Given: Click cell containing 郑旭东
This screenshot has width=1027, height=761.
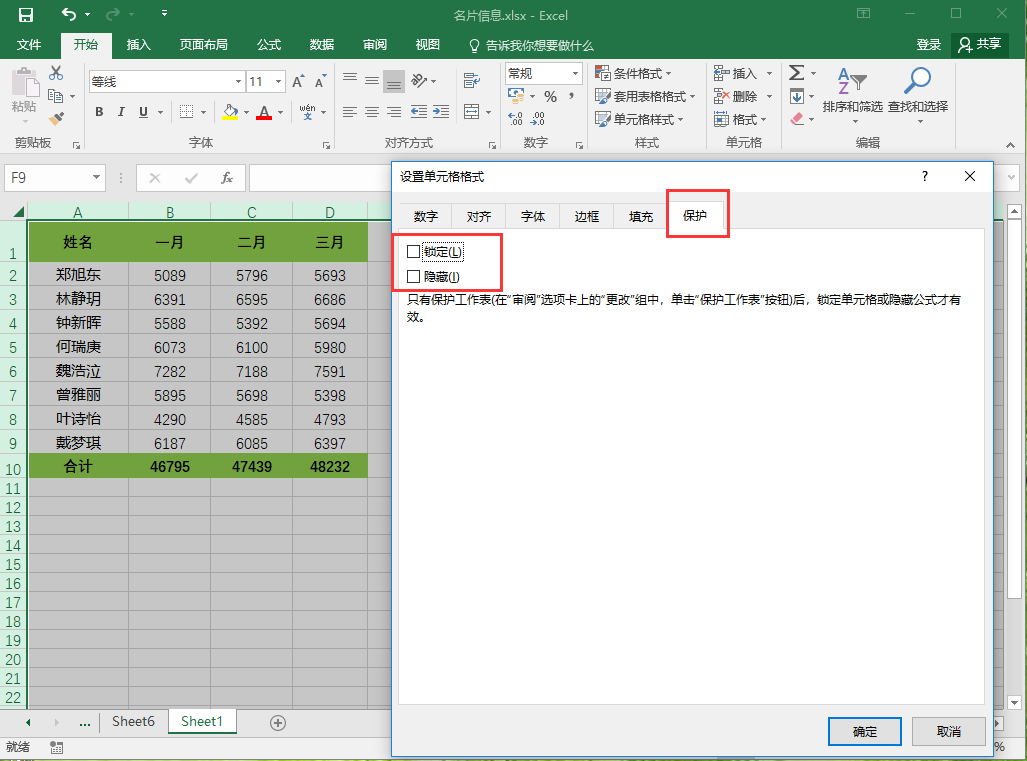Looking at the screenshot, I should point(78,275).
